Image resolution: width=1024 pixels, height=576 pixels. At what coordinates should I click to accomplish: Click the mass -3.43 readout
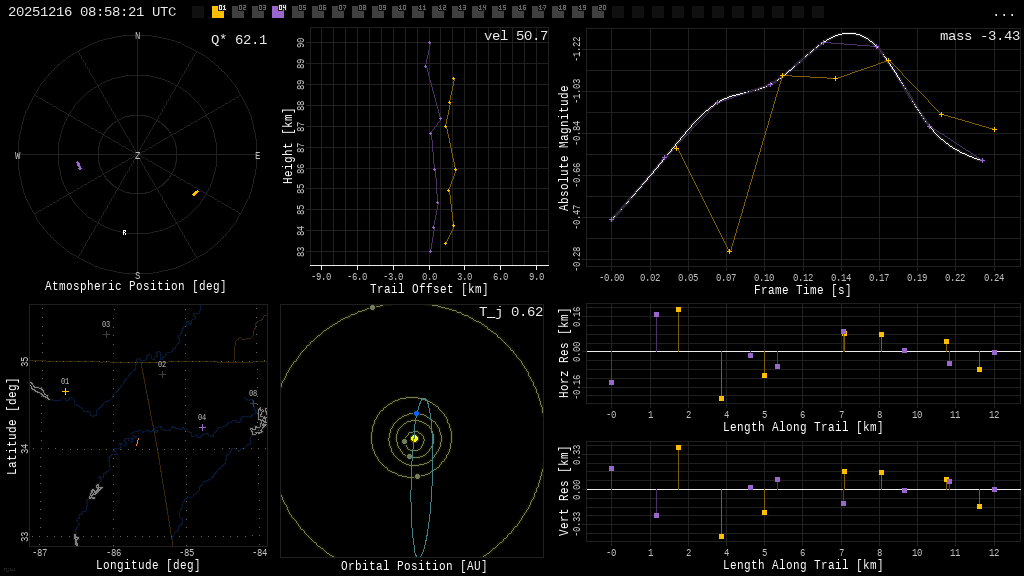pyautogui.click(x=979, y=36)
